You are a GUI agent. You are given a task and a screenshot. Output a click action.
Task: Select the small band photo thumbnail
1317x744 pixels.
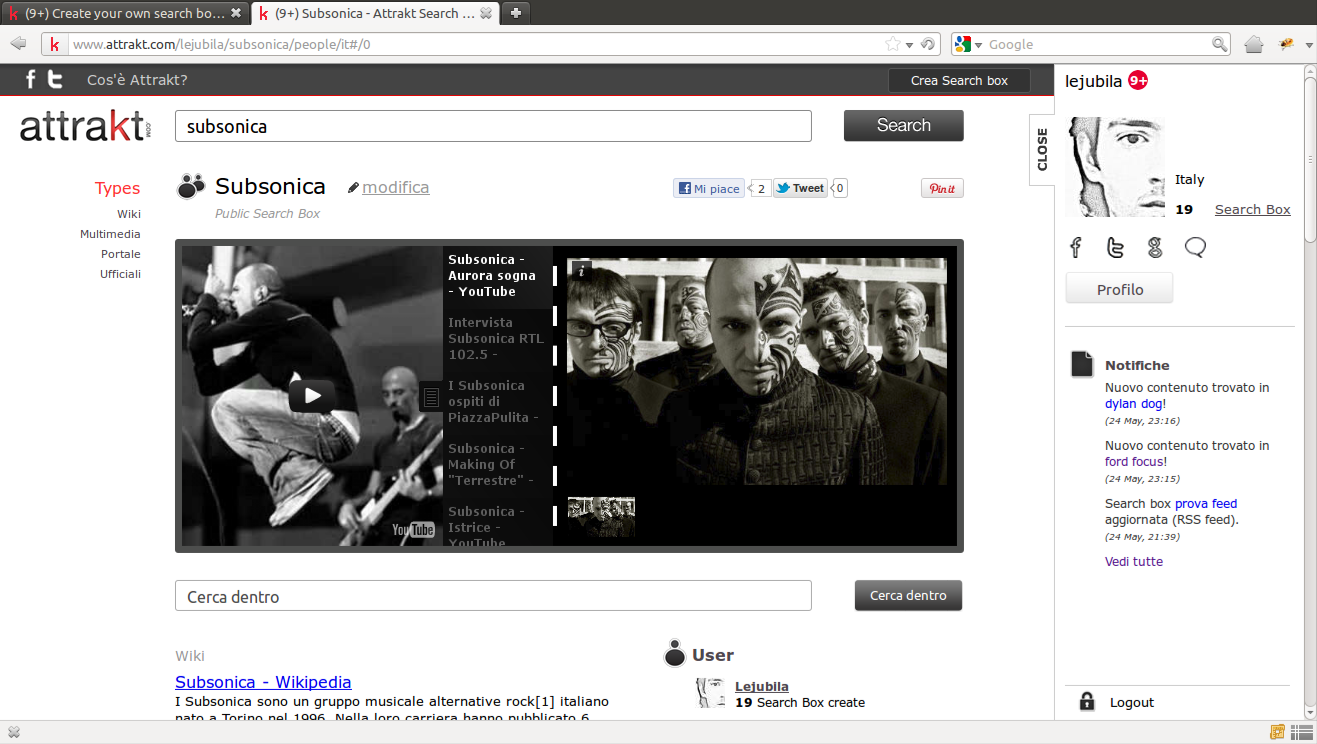pos(601,517)
